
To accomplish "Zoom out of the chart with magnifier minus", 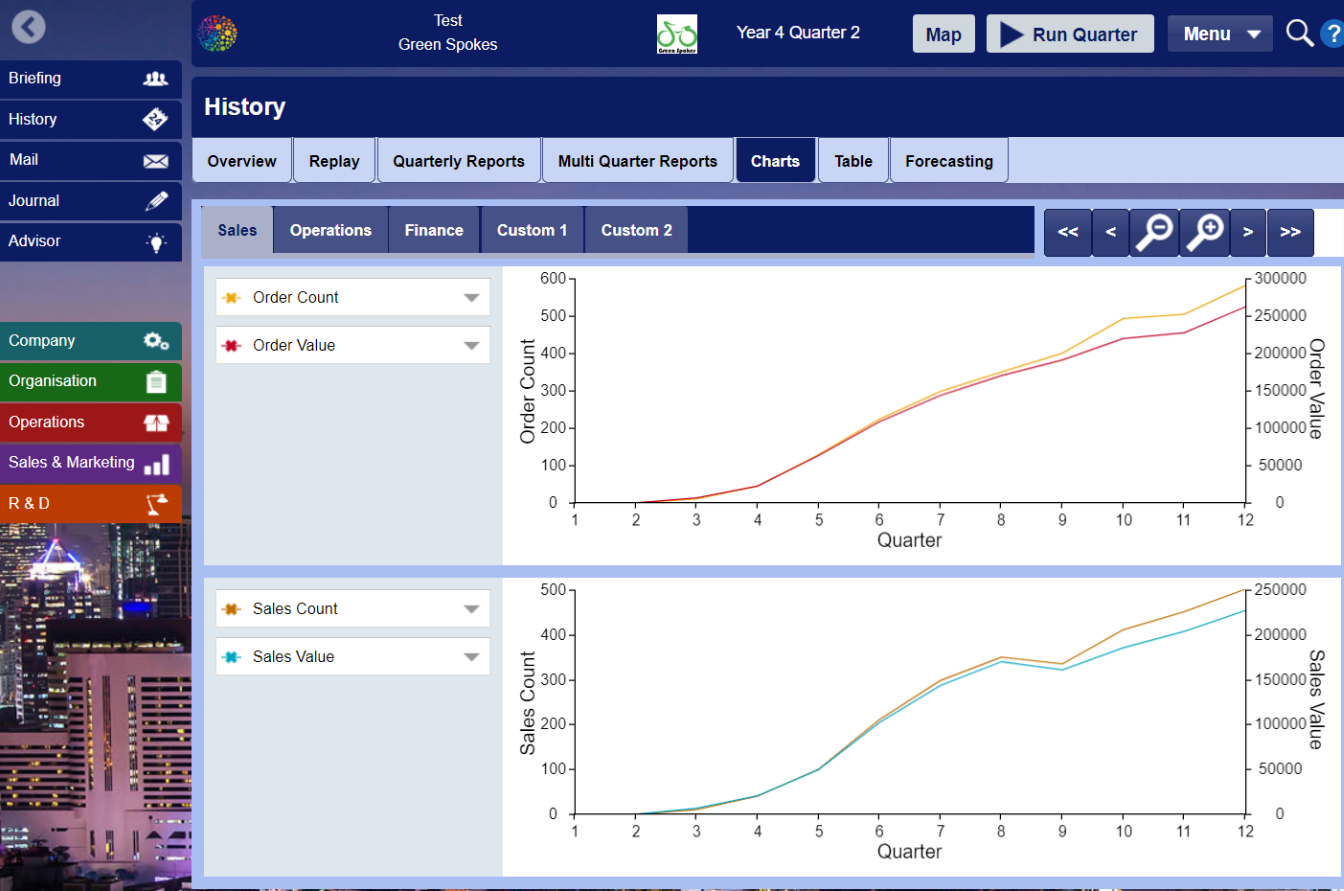I will [1155, 232].
